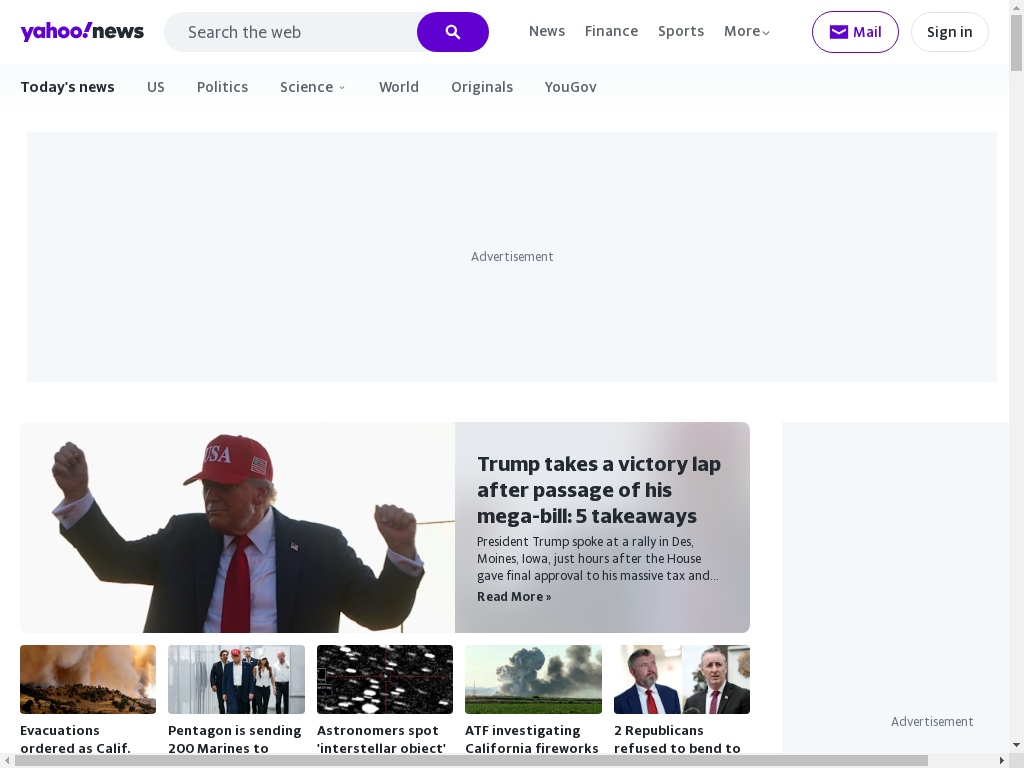Open the wildfire evacuations thumbnail
Image resolution: width=1024 pixels, height=768 pixels.
88,679
